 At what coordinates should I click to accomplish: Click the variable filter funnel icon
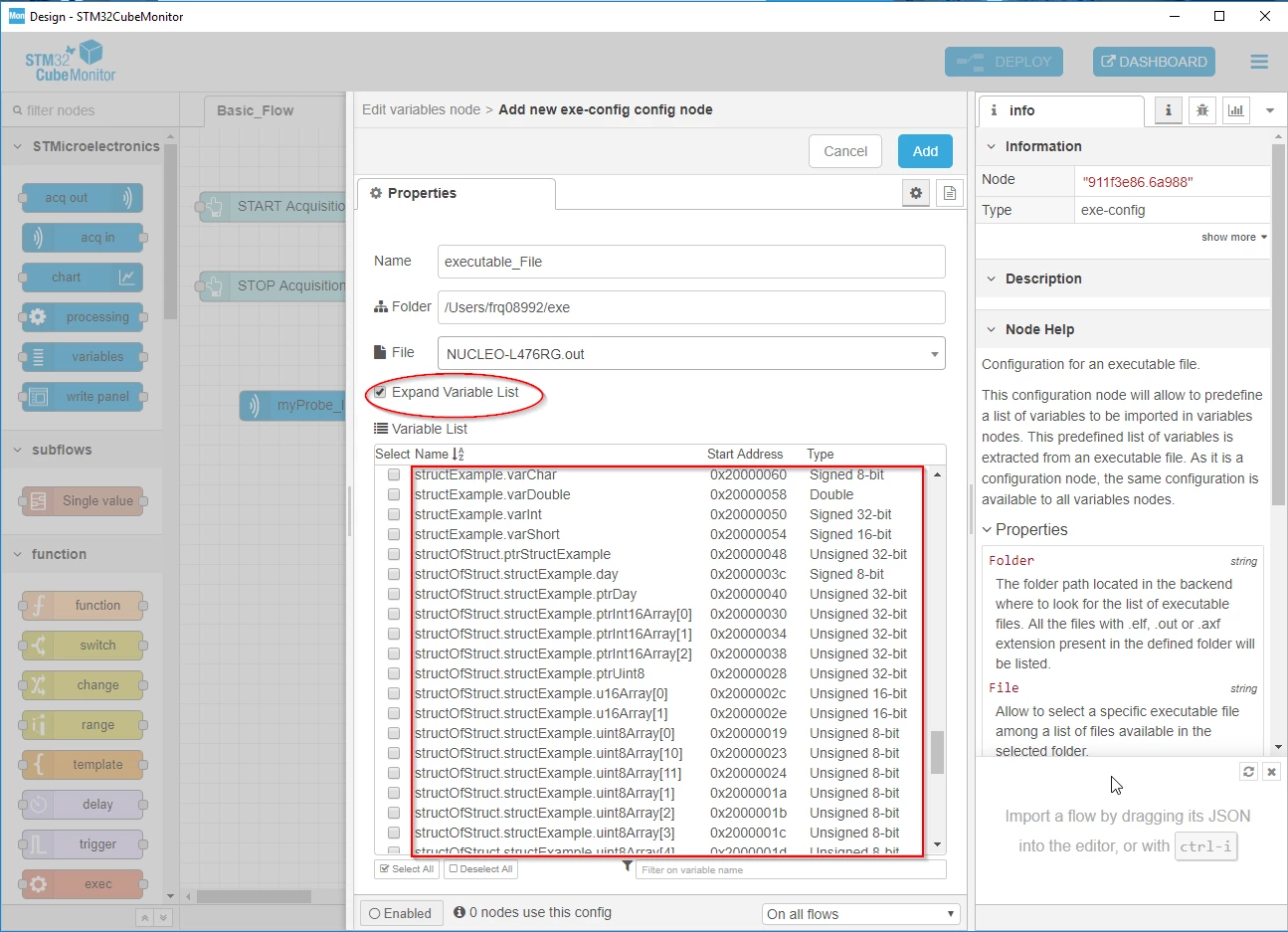627,867
